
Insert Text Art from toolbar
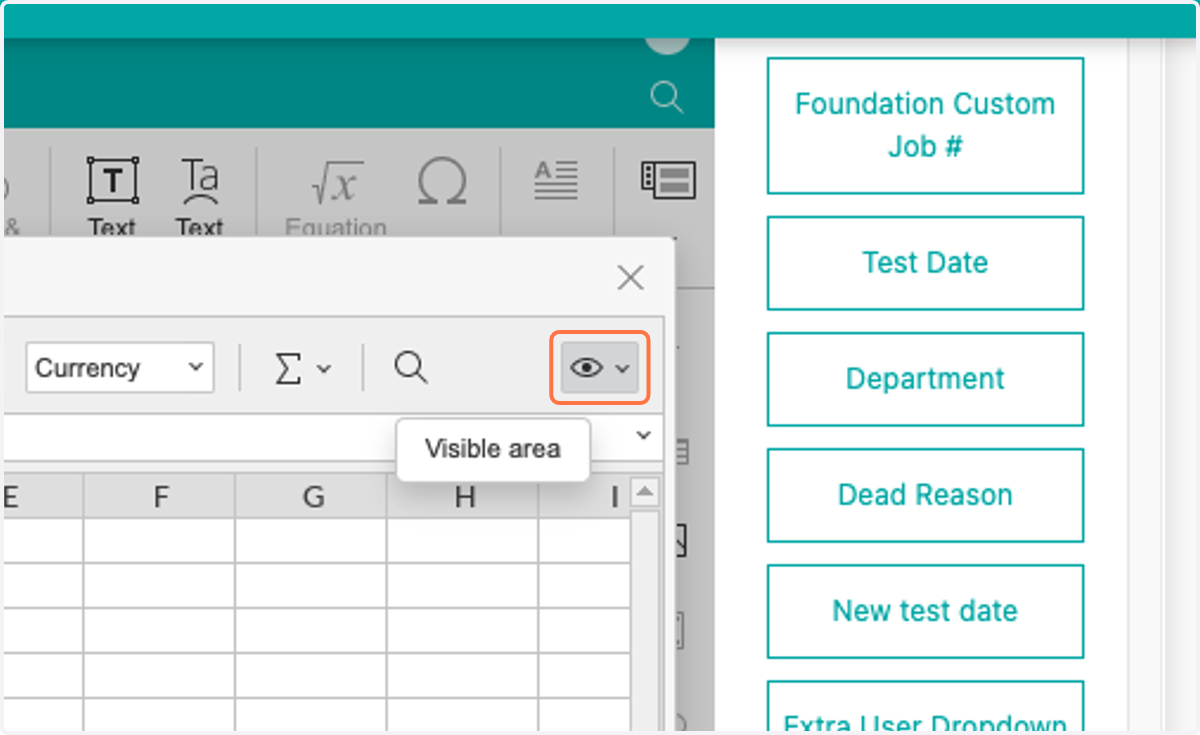pyautogui.click(x=200, y=197)
